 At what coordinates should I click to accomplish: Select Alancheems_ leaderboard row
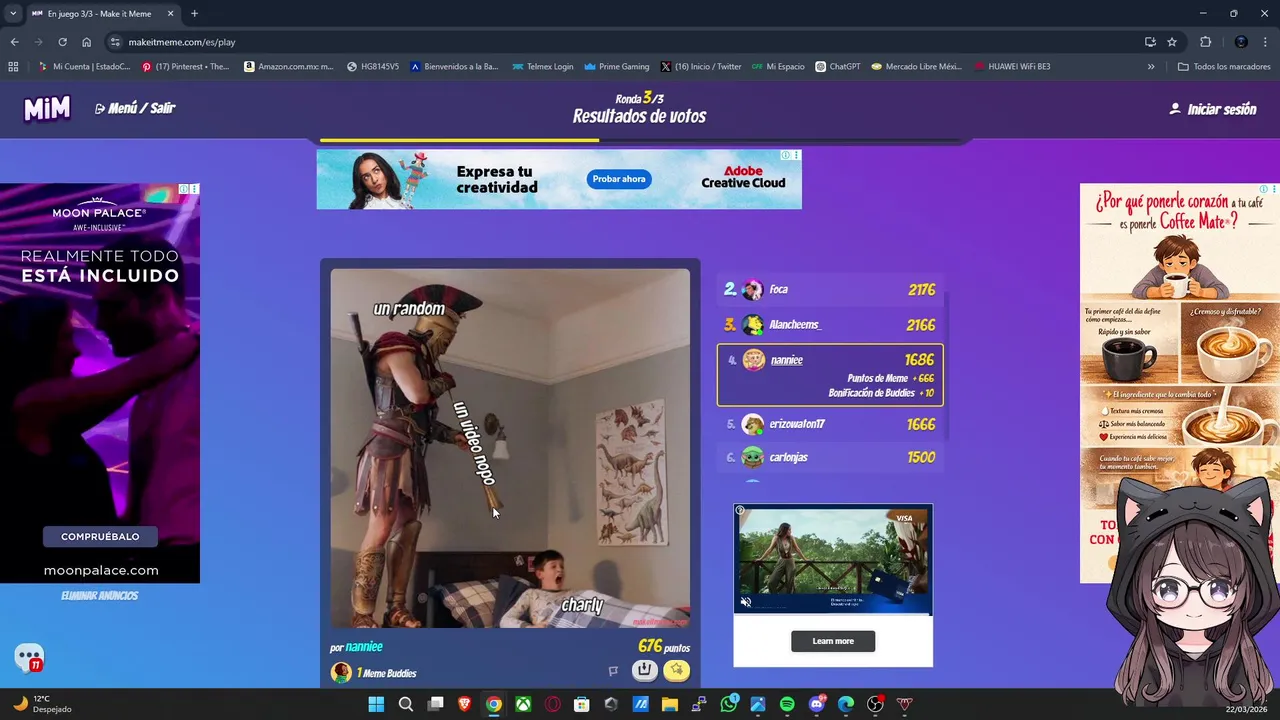click(x=830, y=325)
